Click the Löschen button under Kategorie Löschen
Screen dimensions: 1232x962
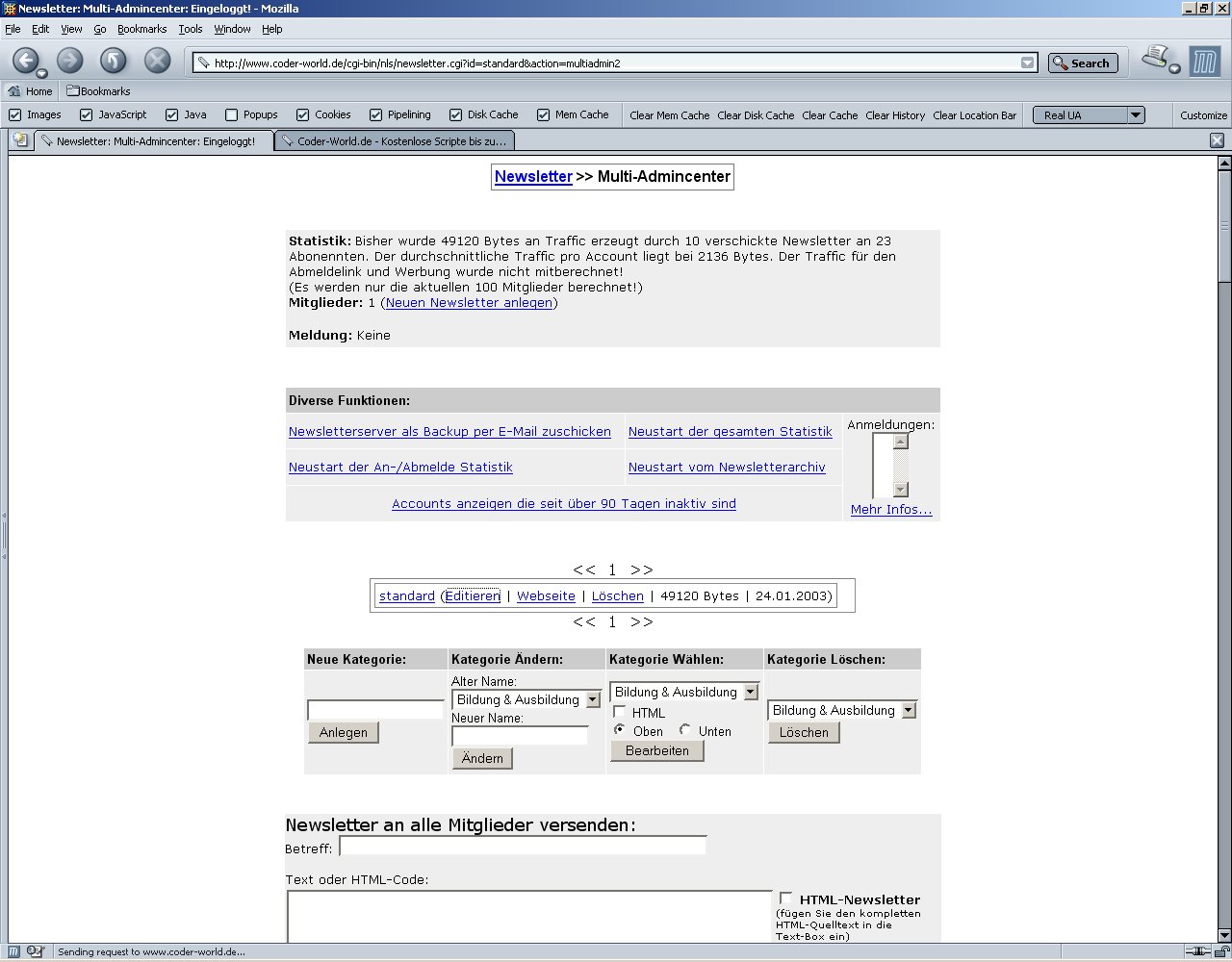click(804, 732)
